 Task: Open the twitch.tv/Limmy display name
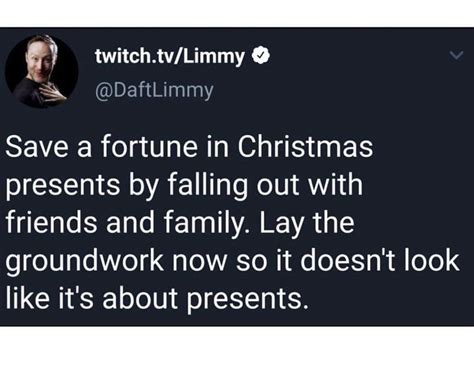pos(170,56)
